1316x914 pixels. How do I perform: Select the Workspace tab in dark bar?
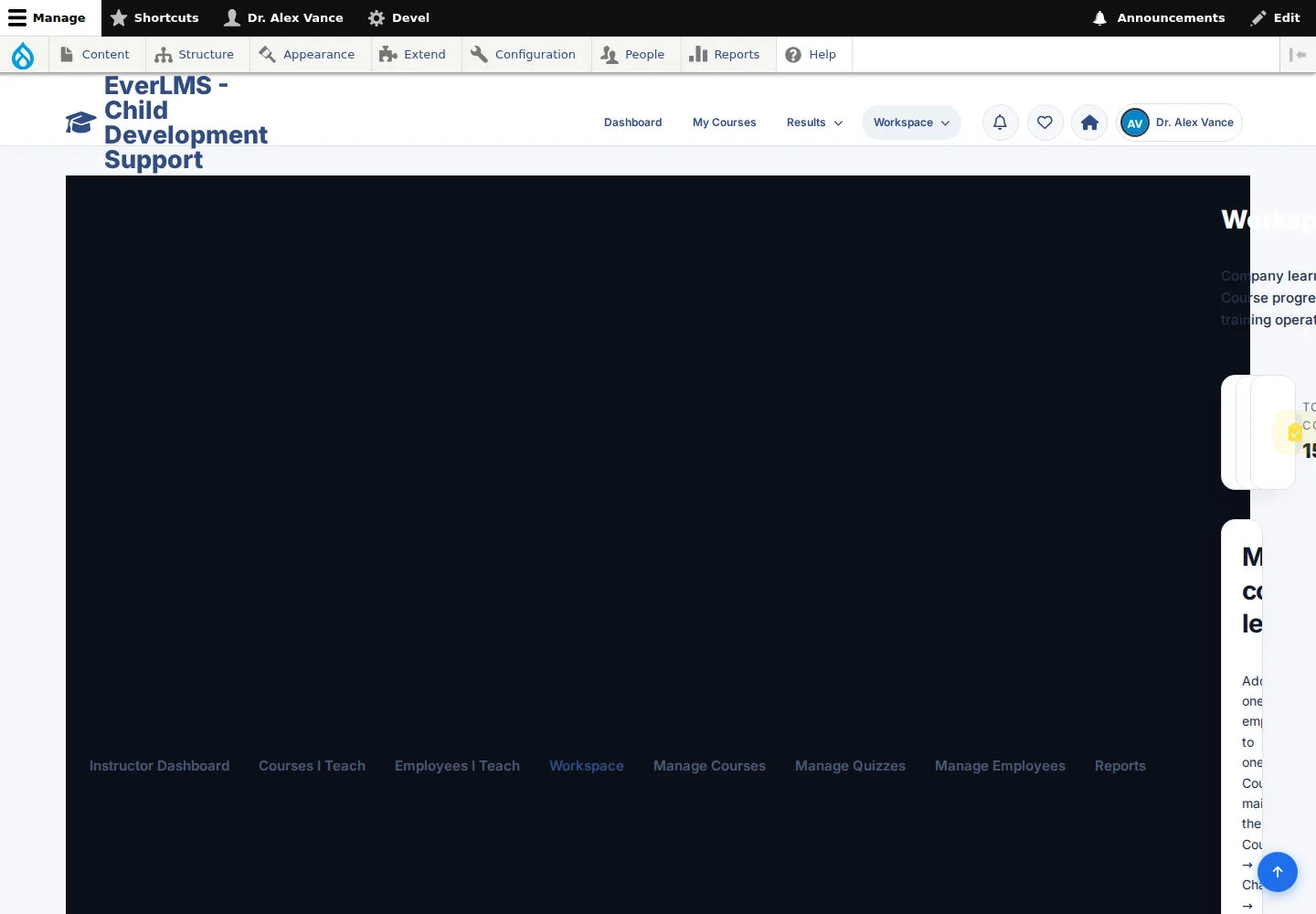coord(587,766)
